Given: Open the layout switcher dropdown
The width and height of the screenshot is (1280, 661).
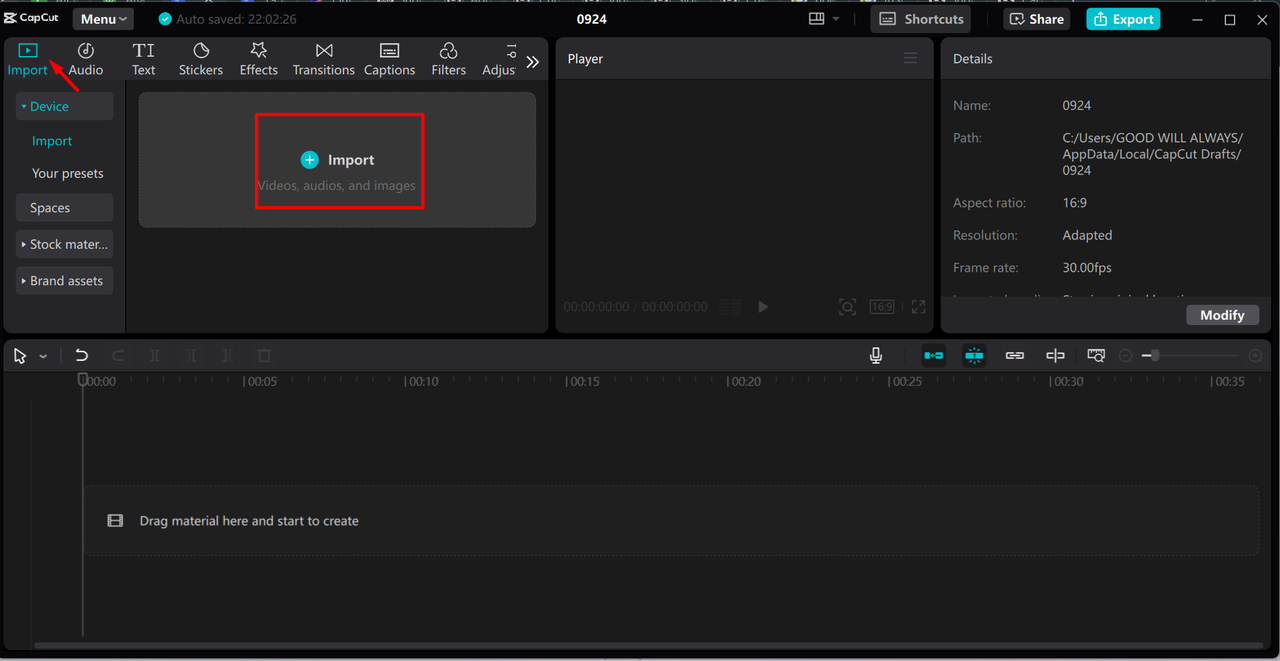Looking at the screenshot, I should pos(823,19).
